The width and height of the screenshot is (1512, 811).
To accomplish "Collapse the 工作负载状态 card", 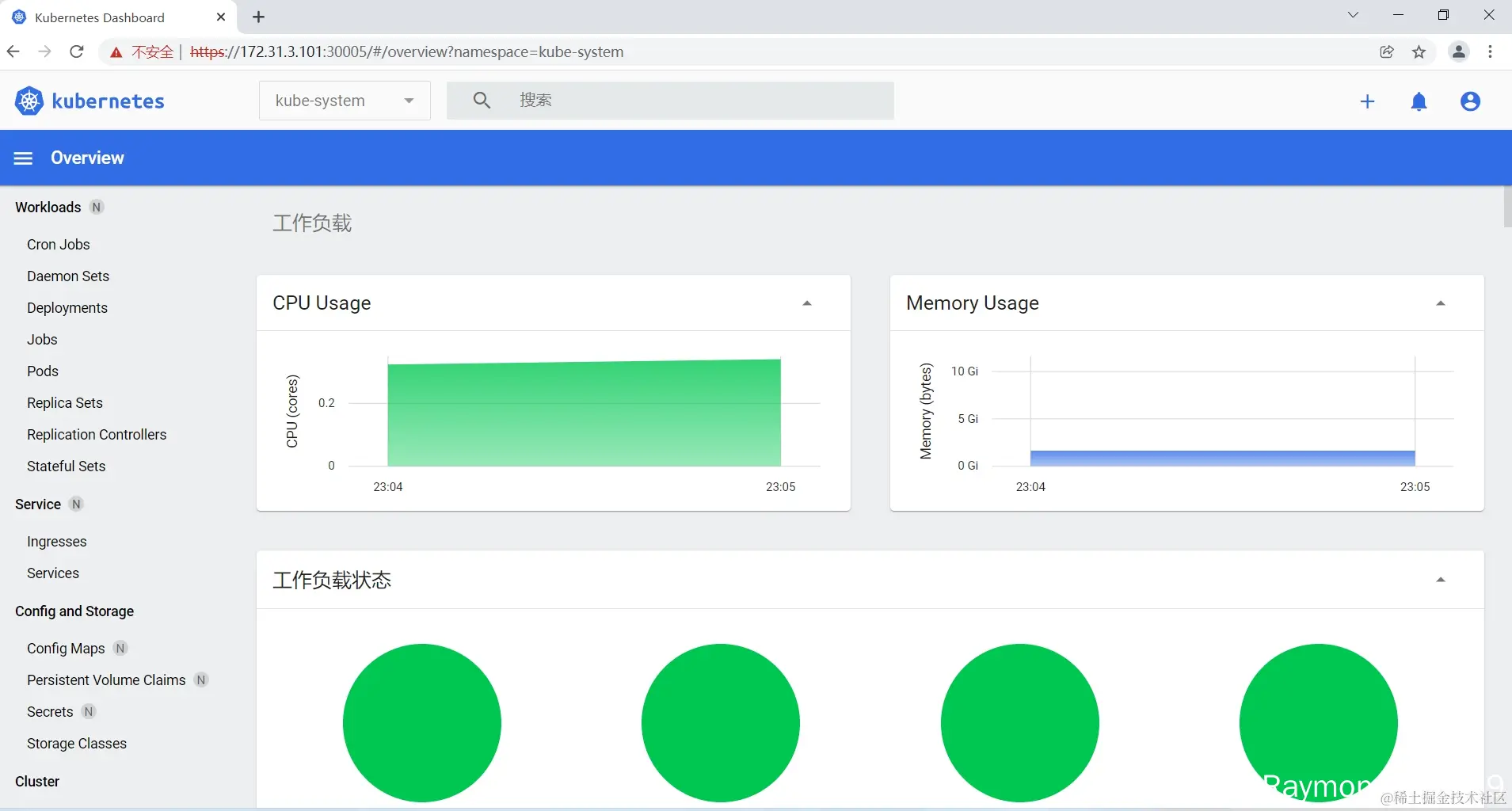I will [x=1441, y=580].
